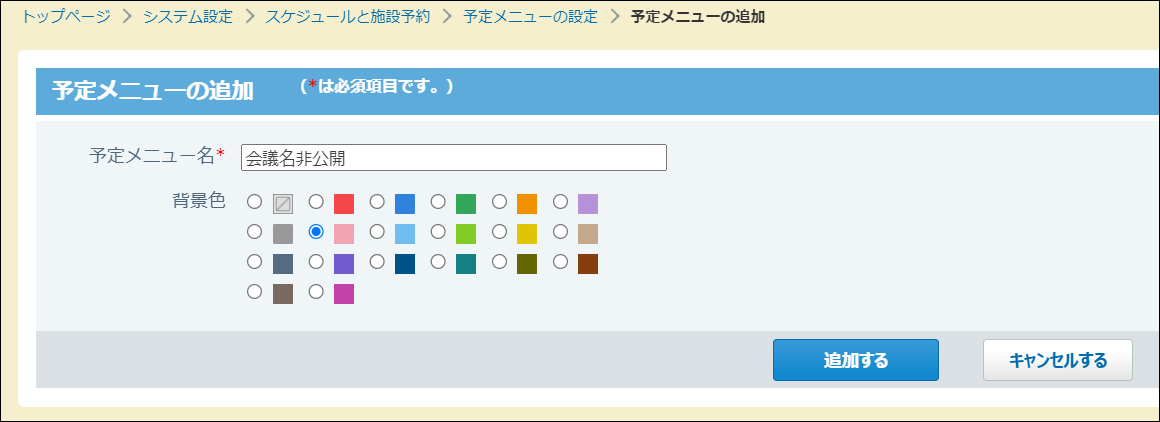The image size is (1160, 422).
Task: Select the green background color swatch
Action: tap(466, 204)
